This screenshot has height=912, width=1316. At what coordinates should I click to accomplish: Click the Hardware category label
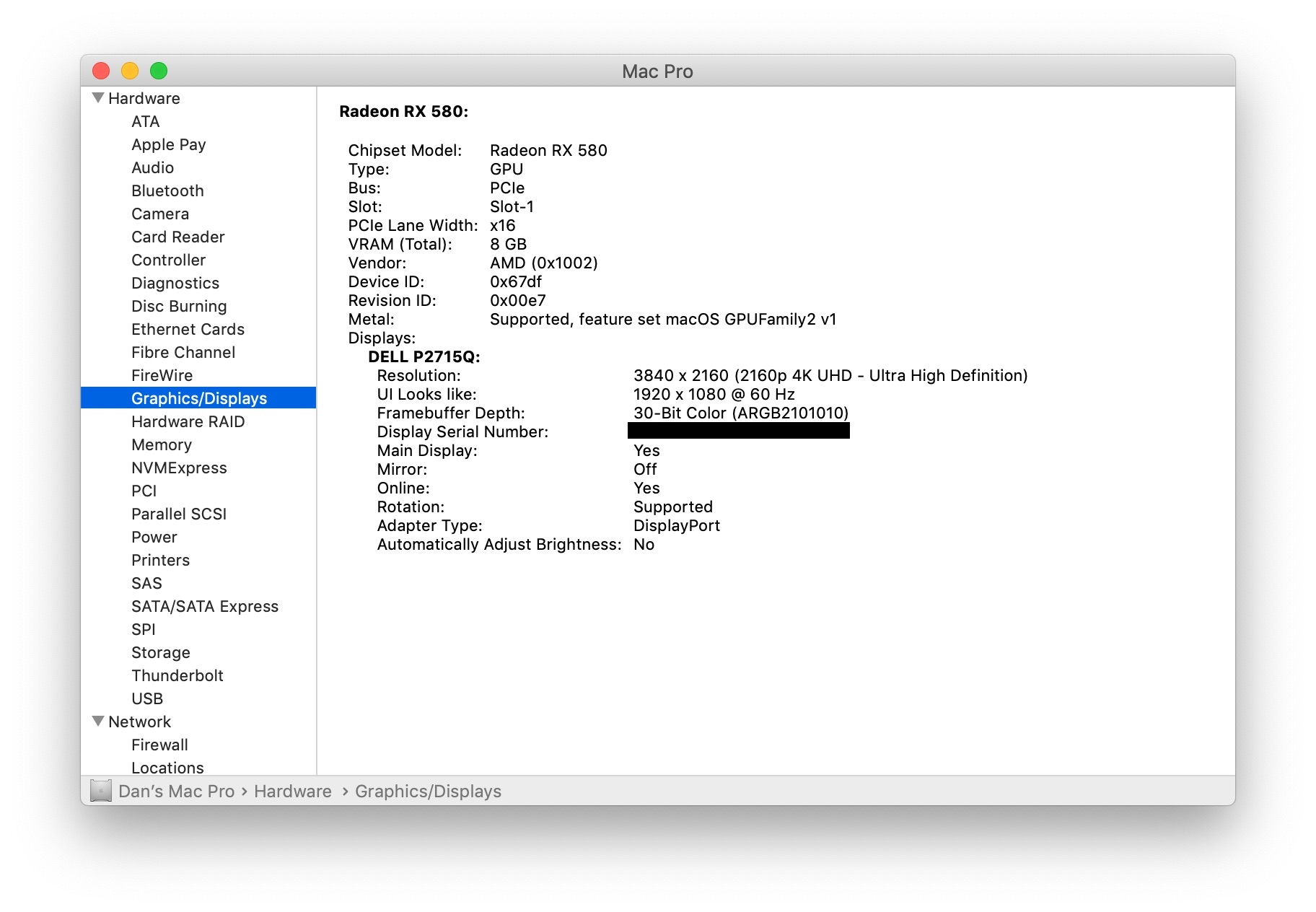144,98
